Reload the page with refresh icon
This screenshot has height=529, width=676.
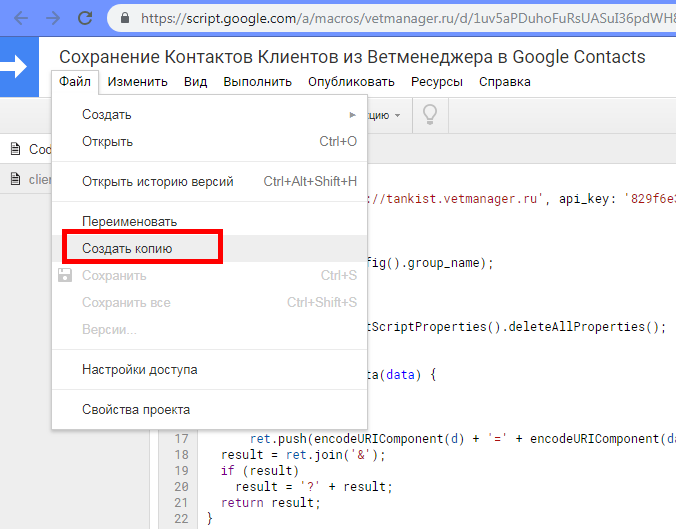[85, 18]
